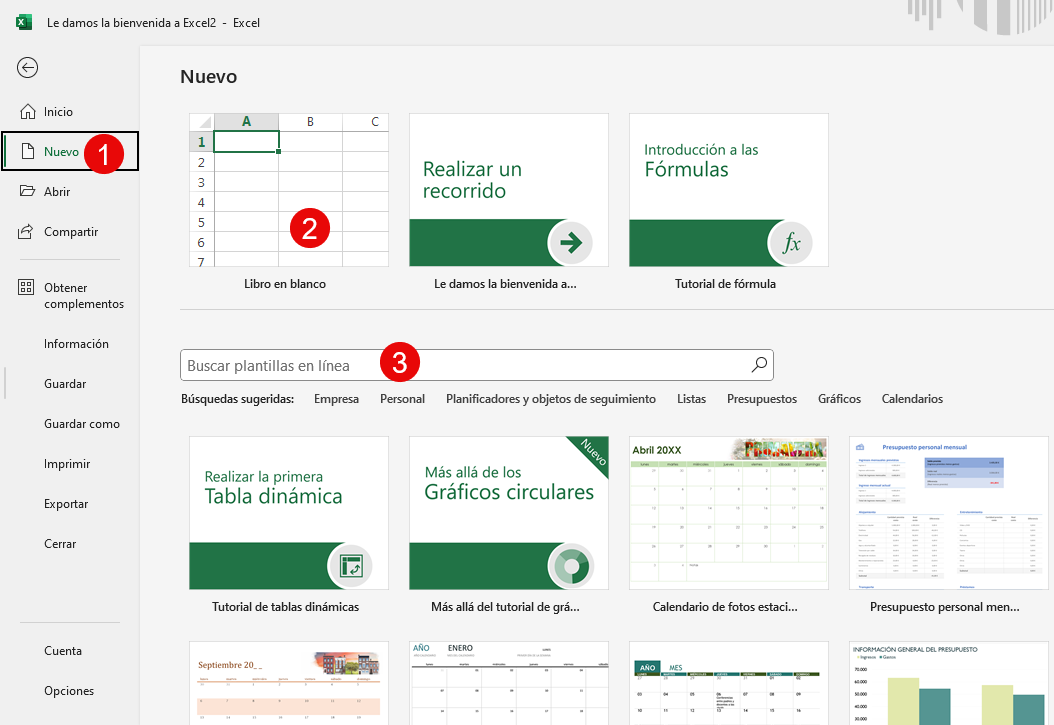This screenshot has width=1054, height=725.
Task: Click the Nuevo page heading
Action: point(208,77)
